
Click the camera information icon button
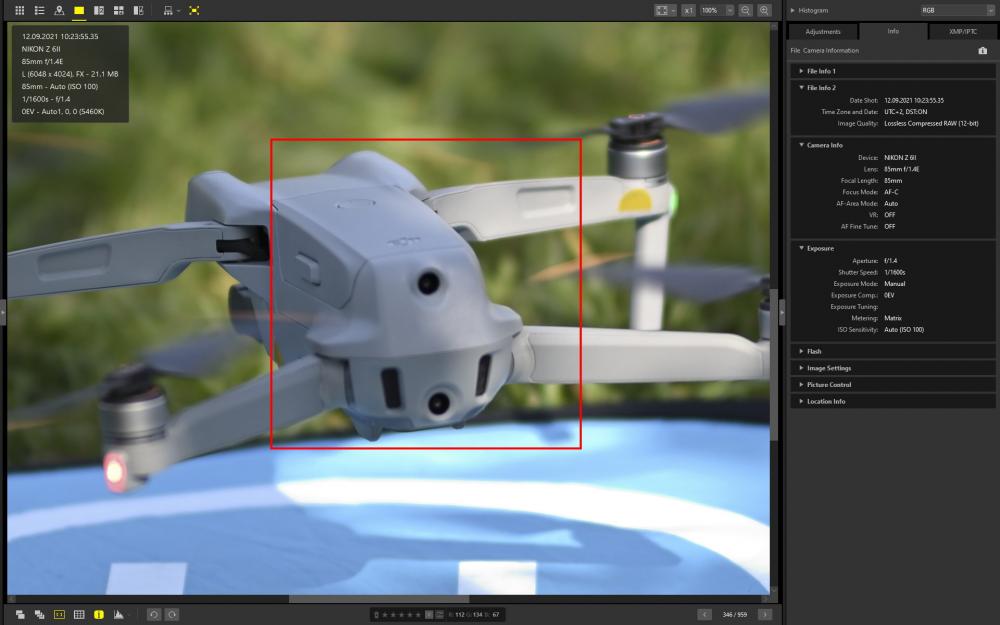(983, 50)
